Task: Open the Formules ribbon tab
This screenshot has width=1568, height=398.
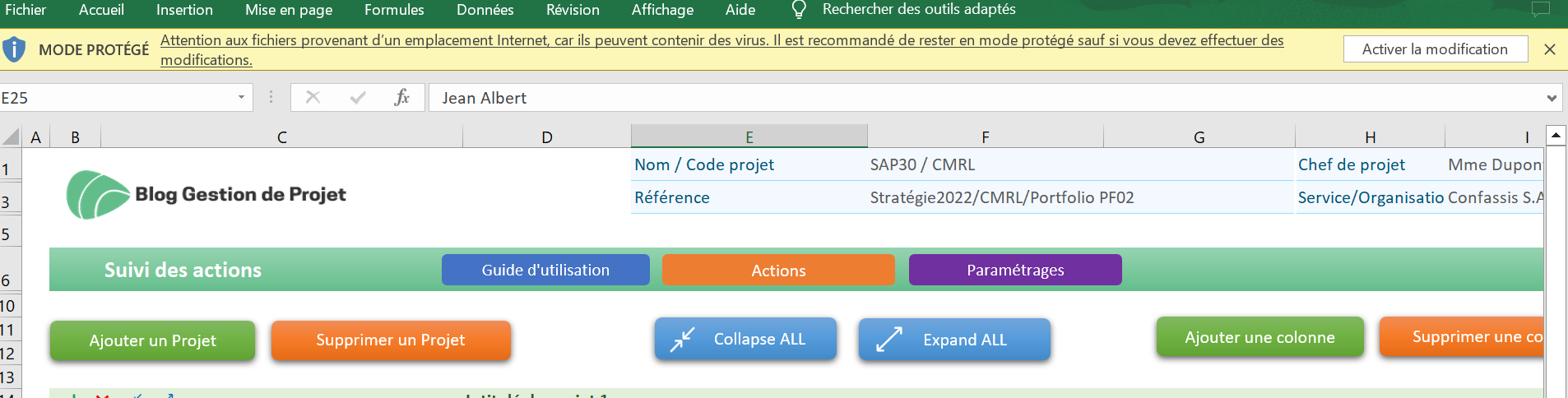Action: [394, 10]
